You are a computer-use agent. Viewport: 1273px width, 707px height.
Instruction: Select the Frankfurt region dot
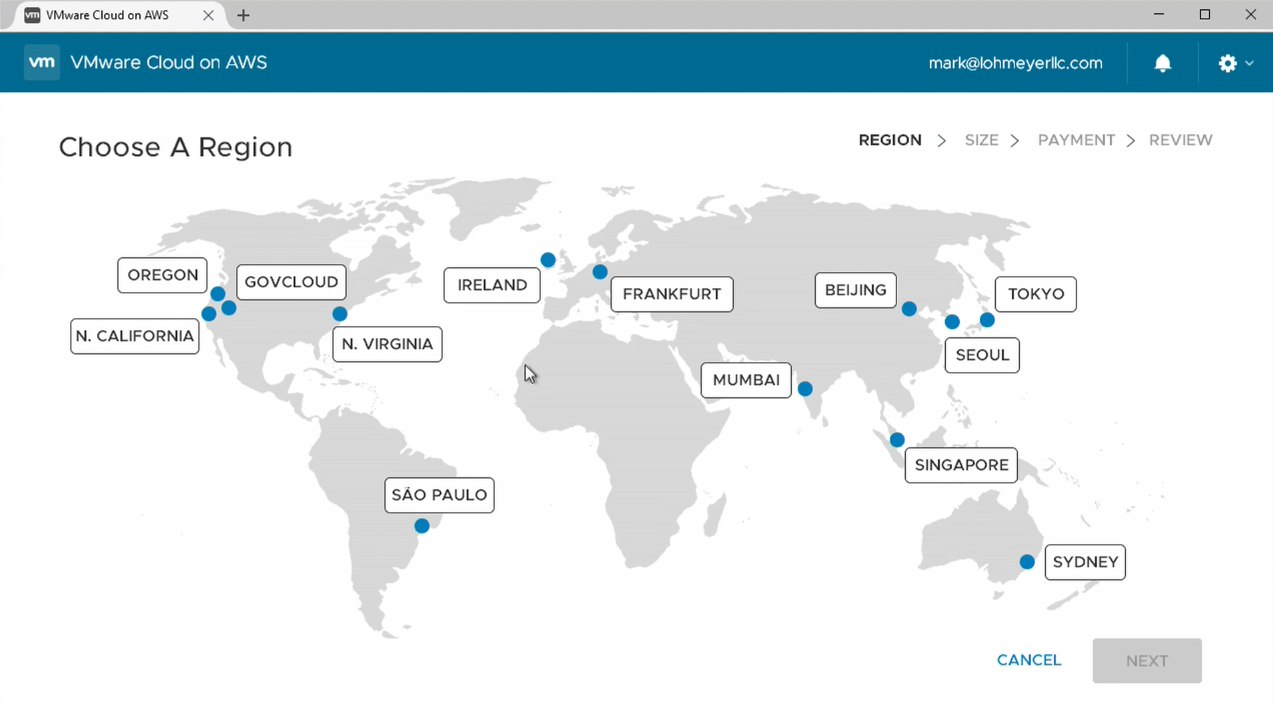[599, 272]
